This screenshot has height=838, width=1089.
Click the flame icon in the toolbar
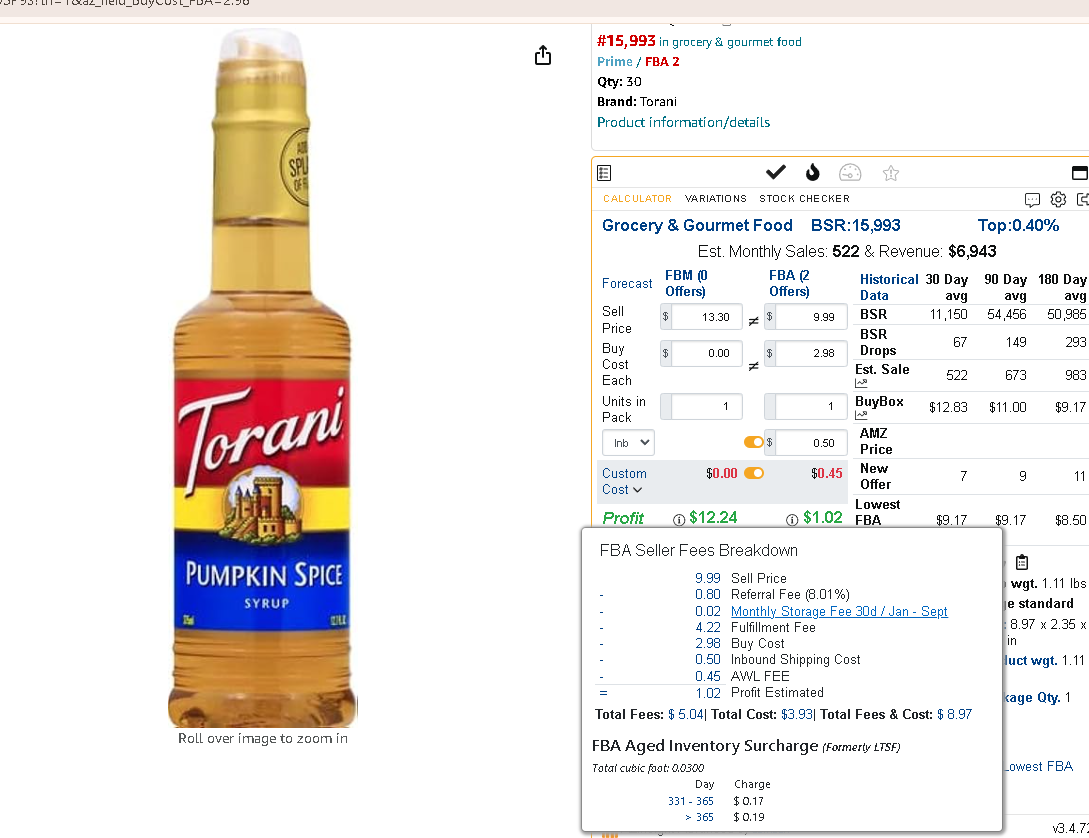point(813,171)
